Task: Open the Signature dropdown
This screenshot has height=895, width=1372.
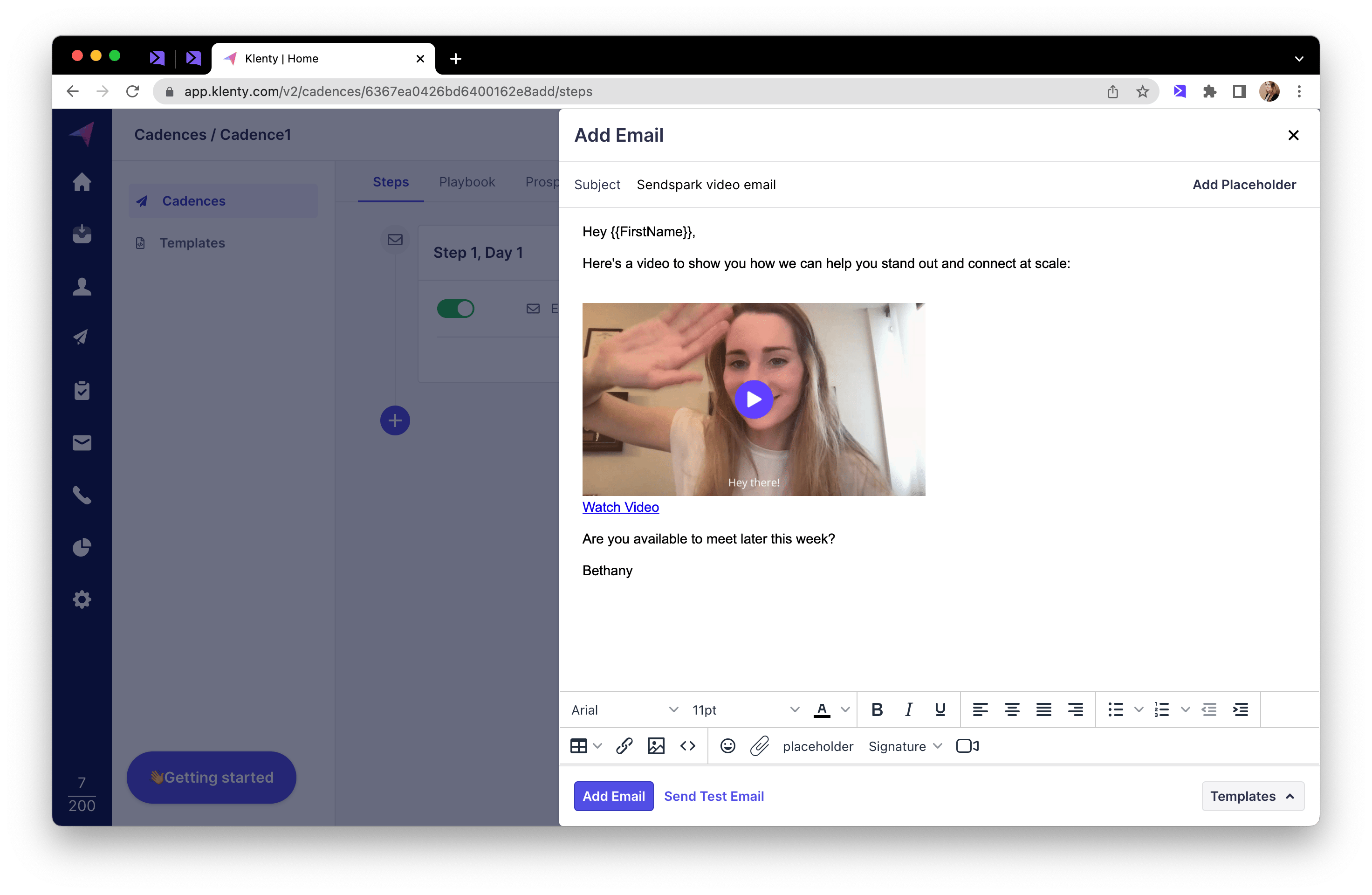Action: coord(905,746)
